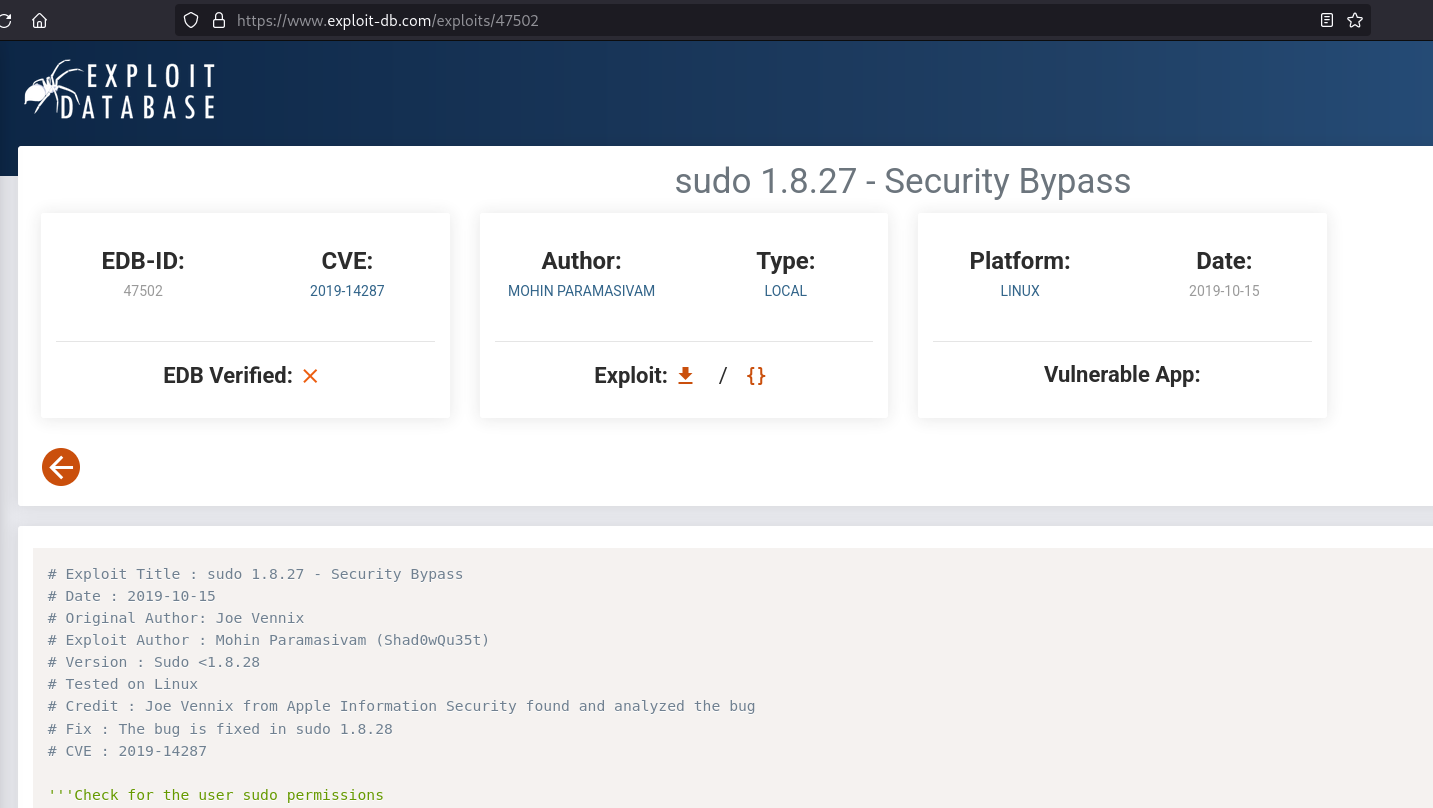Reload the page with refresh button
Image resolution: width=1433 pixels, height=808 pixels.
point(6,20)
